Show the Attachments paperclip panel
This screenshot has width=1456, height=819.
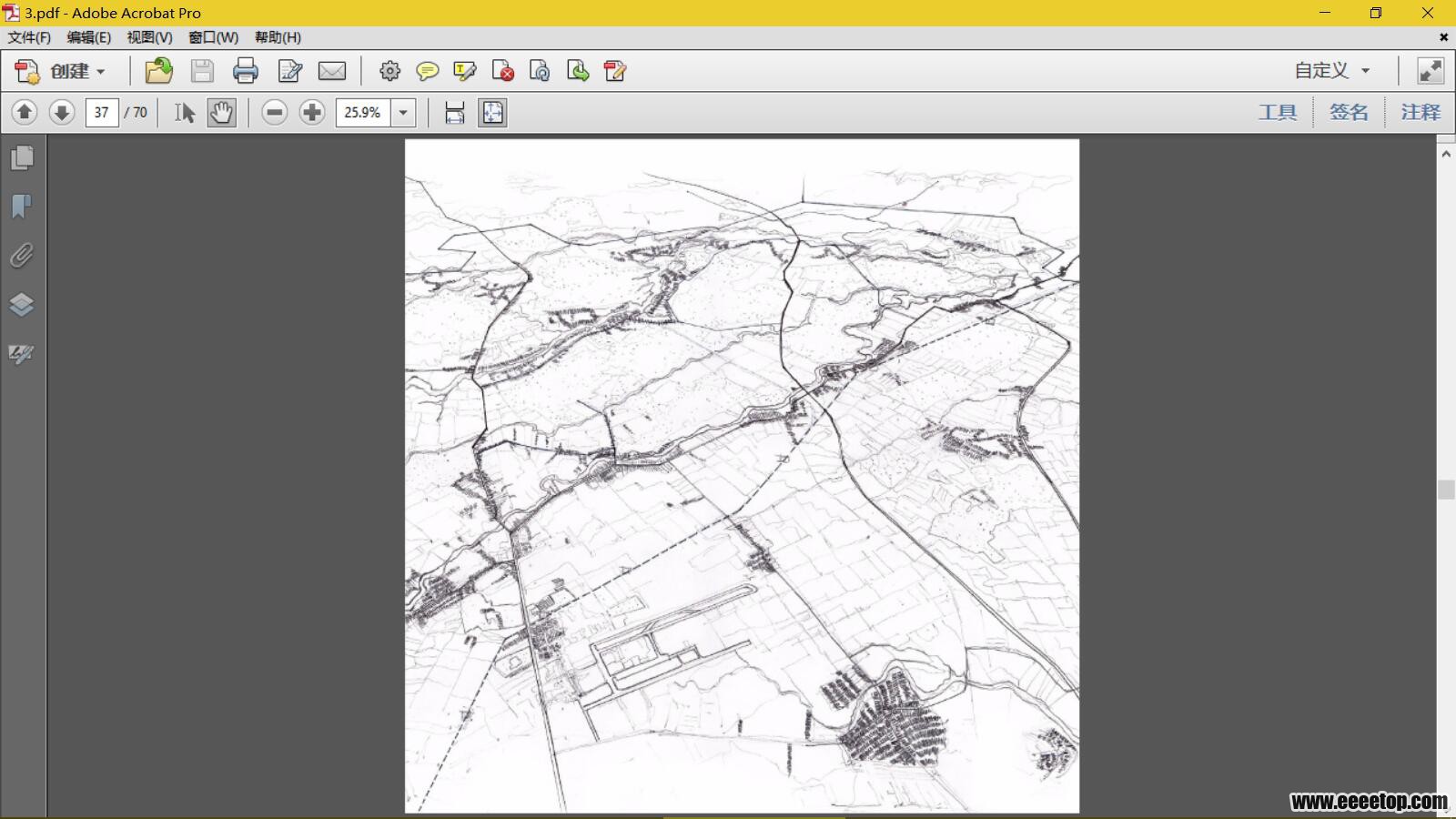pos(22,256)
